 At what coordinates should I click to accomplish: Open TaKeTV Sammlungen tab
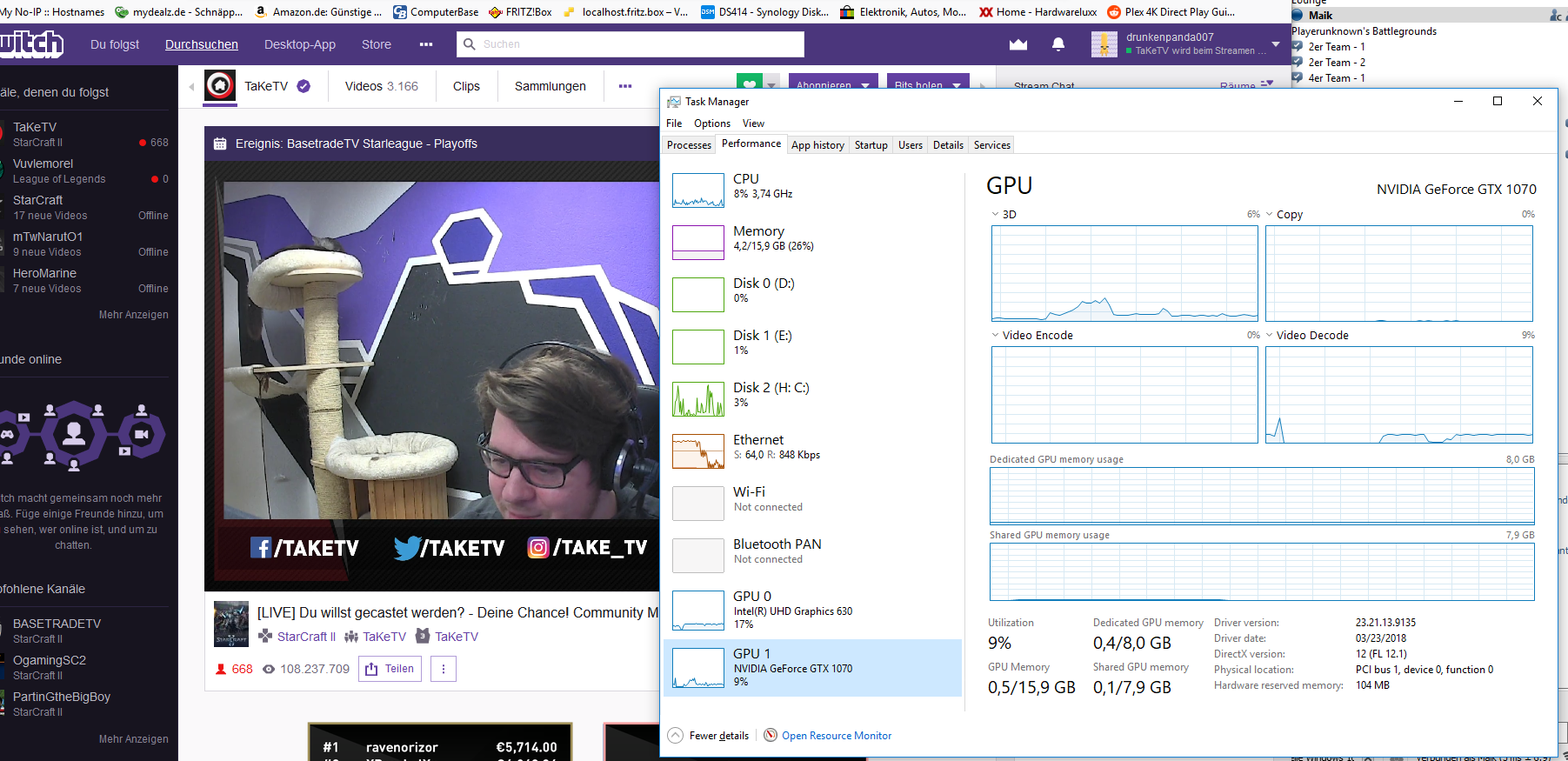550,86
